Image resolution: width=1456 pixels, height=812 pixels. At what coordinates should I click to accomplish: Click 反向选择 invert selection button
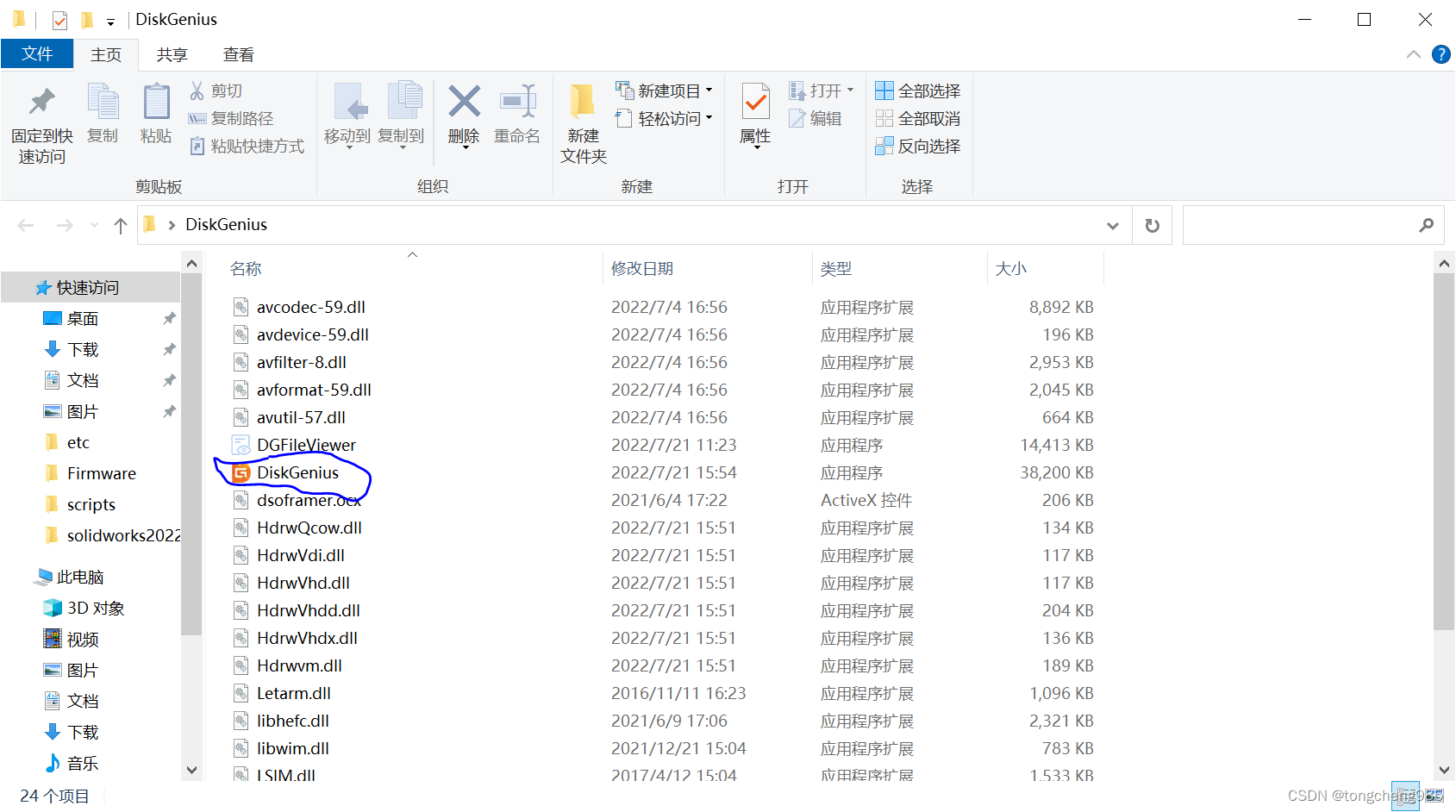[x=918, y=146]
